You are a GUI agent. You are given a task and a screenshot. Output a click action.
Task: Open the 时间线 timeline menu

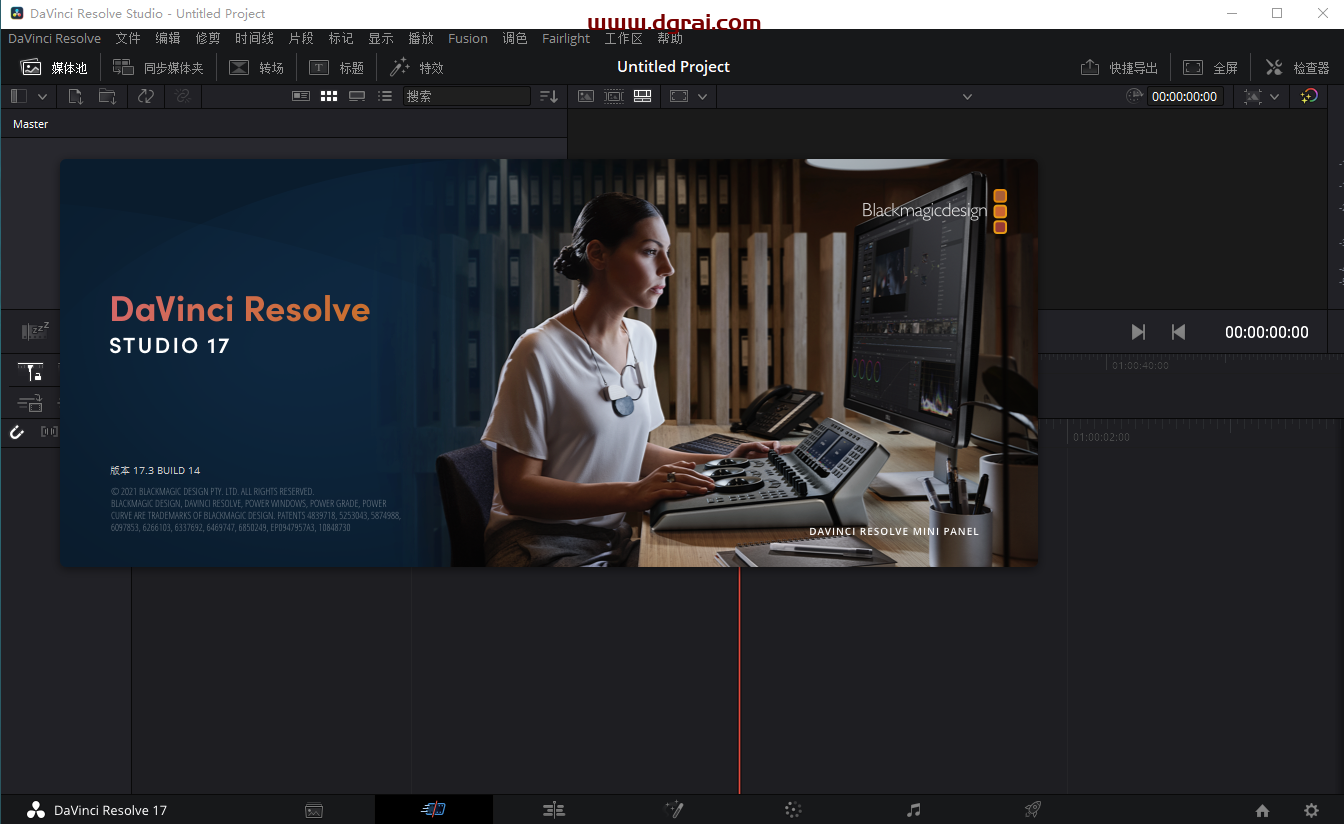coord(254,38)
